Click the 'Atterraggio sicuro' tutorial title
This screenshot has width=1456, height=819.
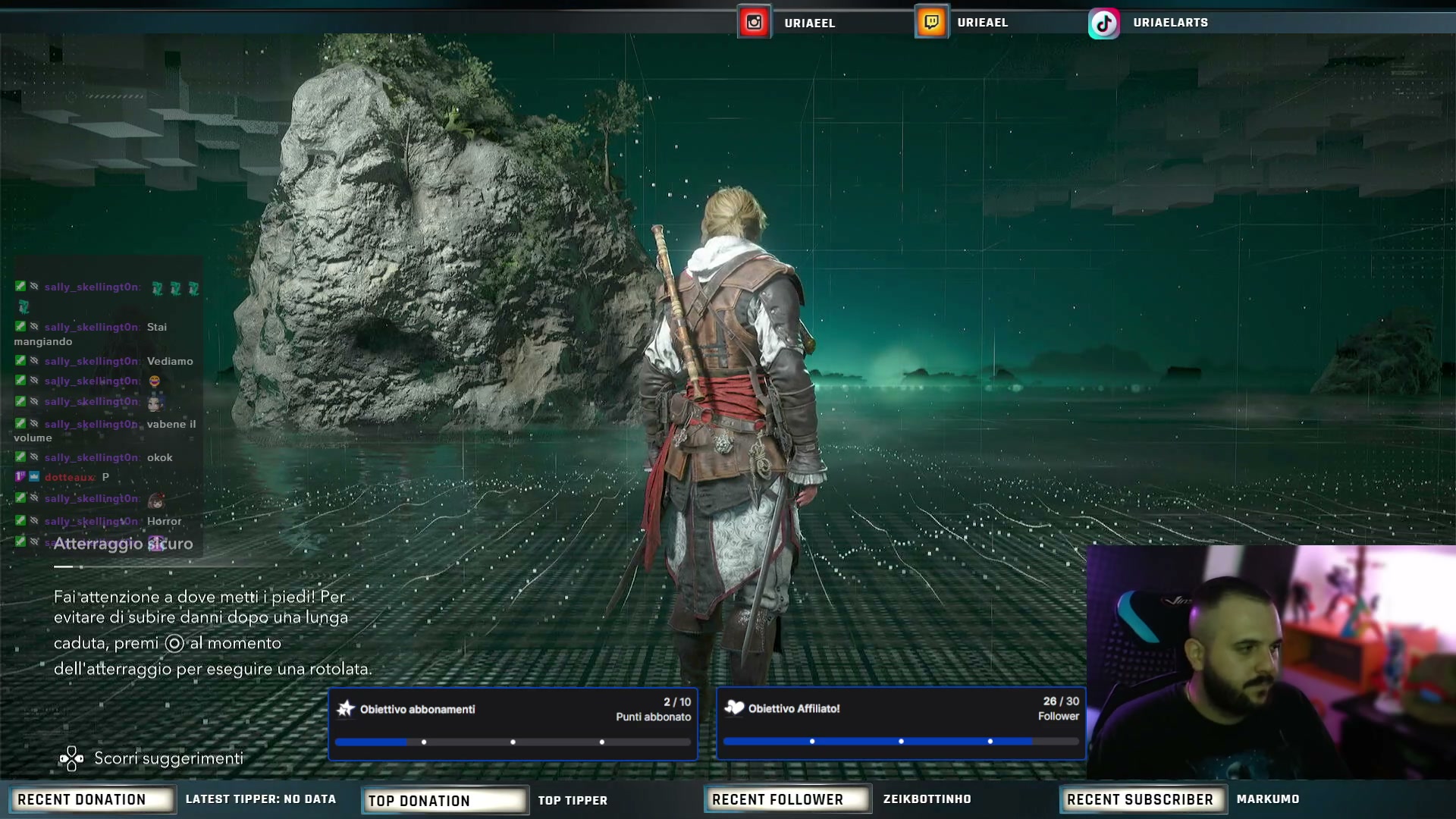[x=123, y=544]
